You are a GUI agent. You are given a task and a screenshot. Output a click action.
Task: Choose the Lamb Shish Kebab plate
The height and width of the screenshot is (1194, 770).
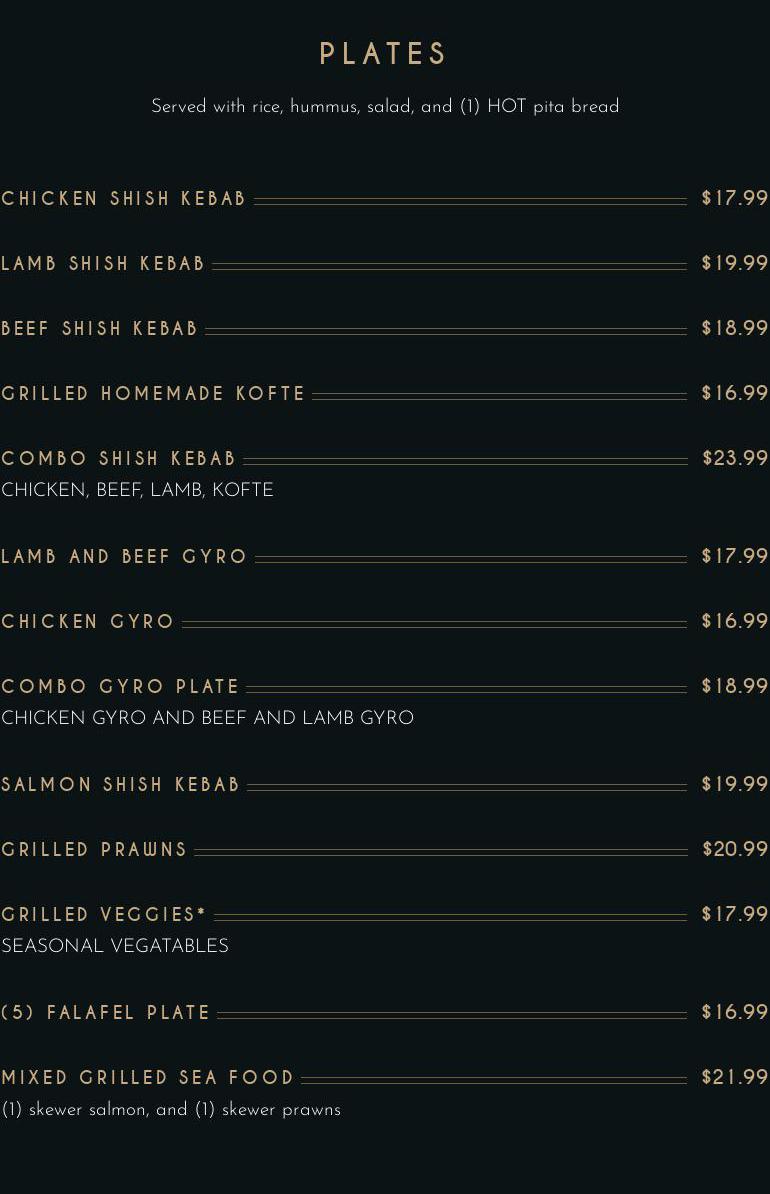pos(103,264)
